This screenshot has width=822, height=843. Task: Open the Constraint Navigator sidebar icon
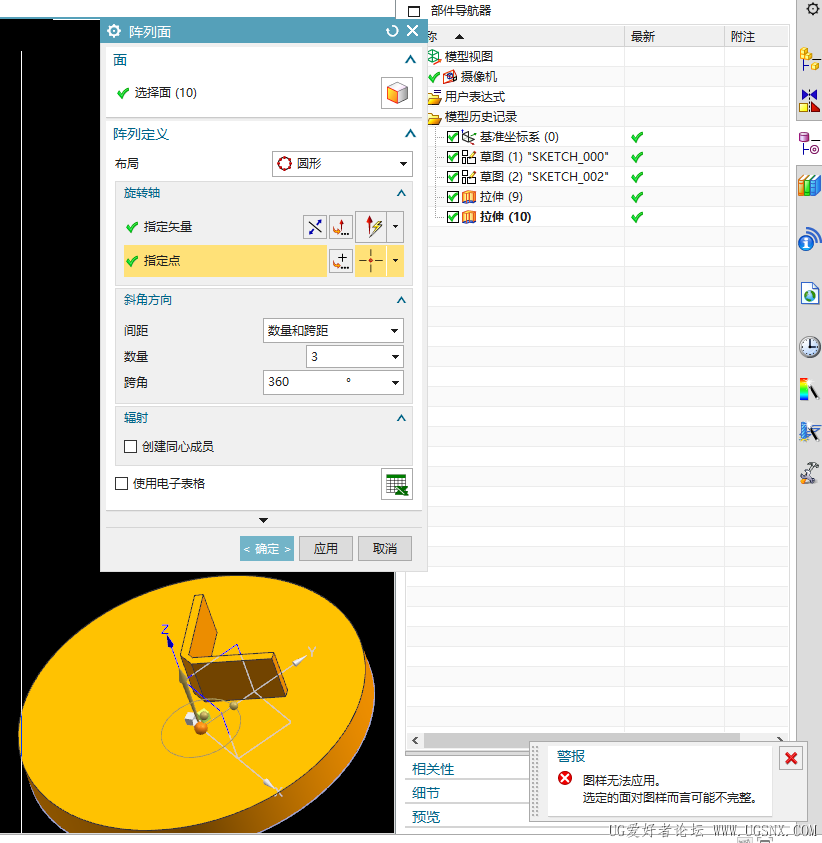point(809,101)
